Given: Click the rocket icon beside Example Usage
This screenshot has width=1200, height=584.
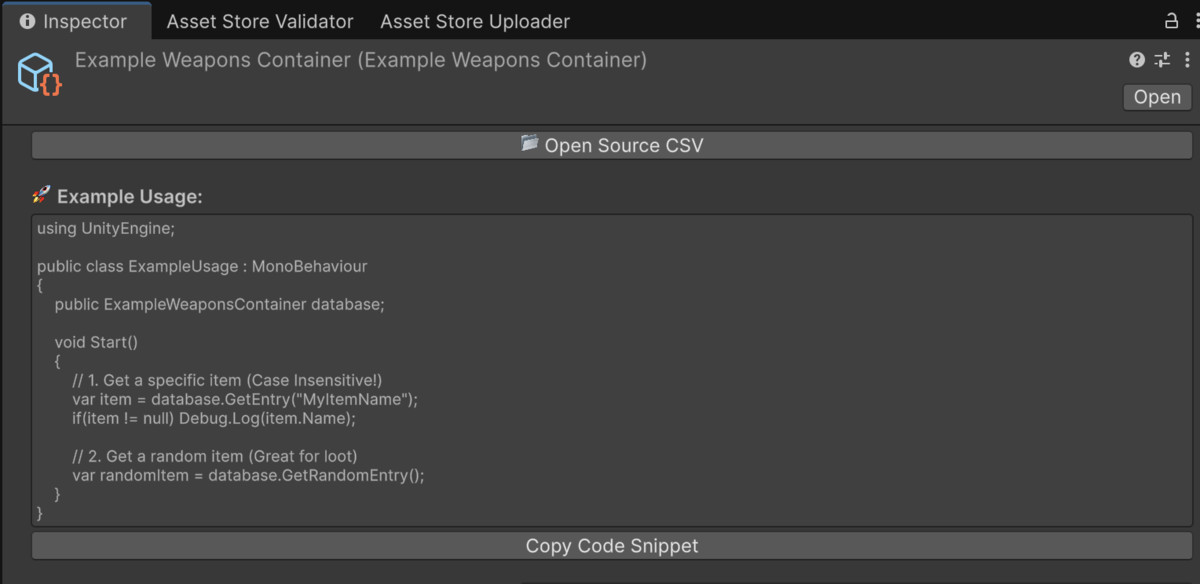Looking at the screenshot, I should click(x=41, y=195).
